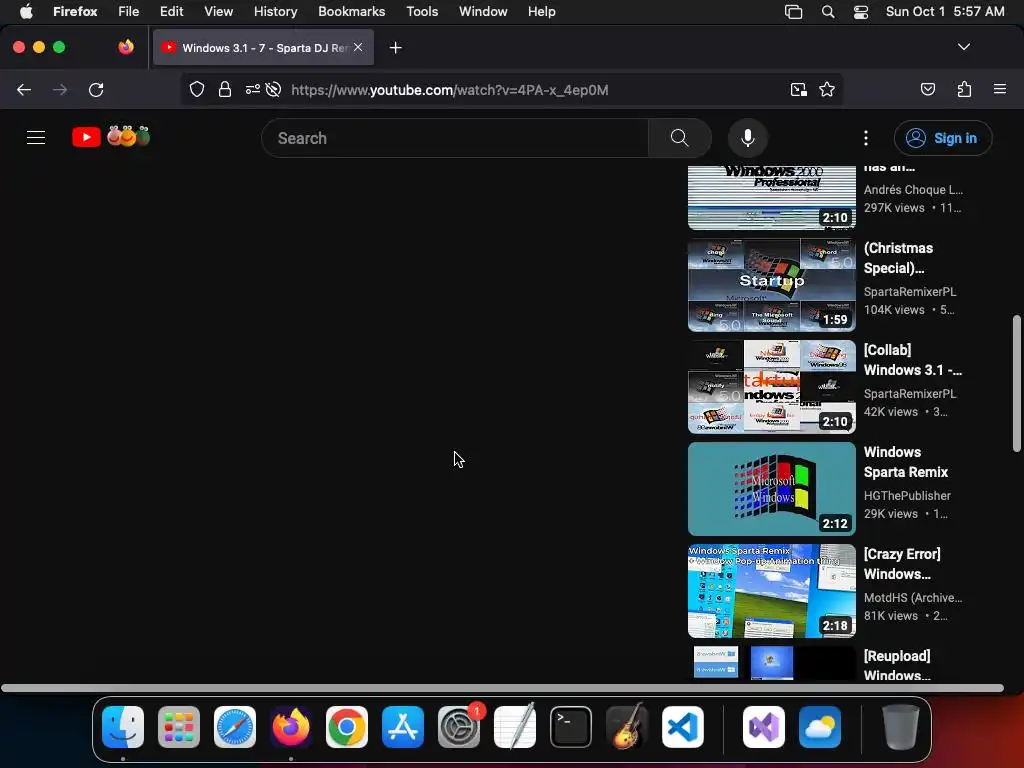
Task: Open the Firefox File menu
Action: (x=129, y=12)
